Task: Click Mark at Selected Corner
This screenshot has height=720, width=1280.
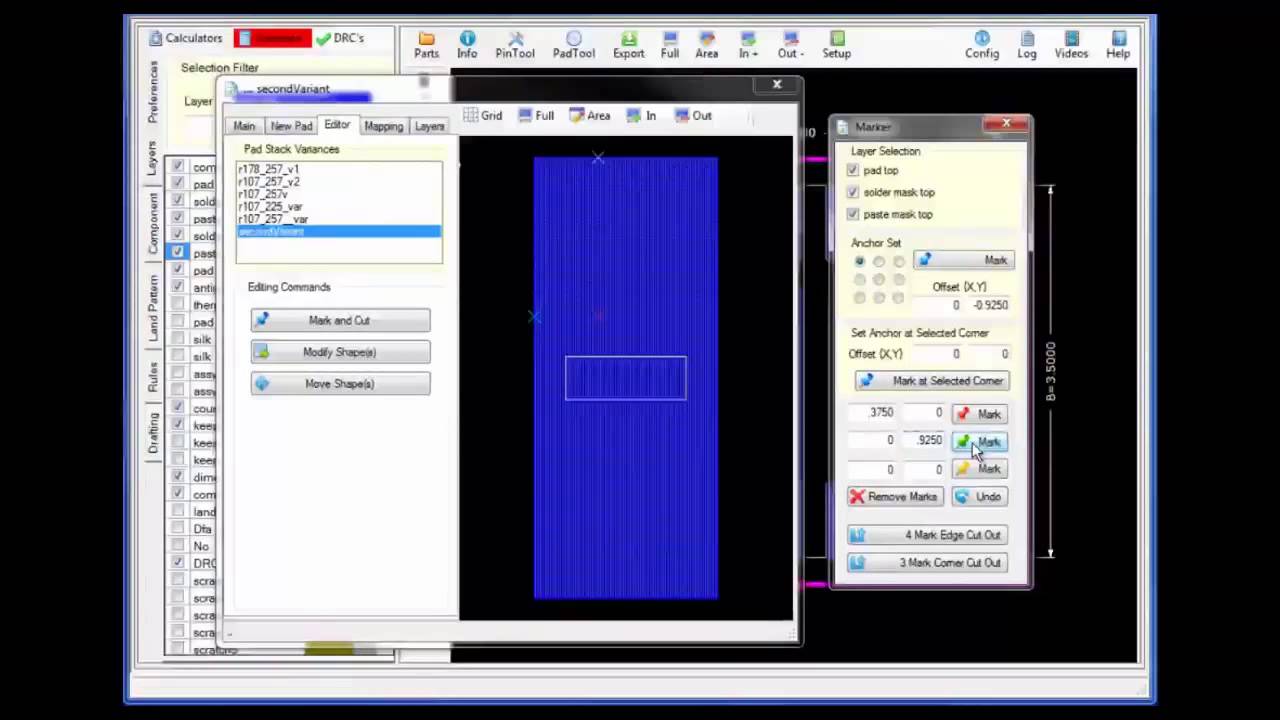Action: 931,381
